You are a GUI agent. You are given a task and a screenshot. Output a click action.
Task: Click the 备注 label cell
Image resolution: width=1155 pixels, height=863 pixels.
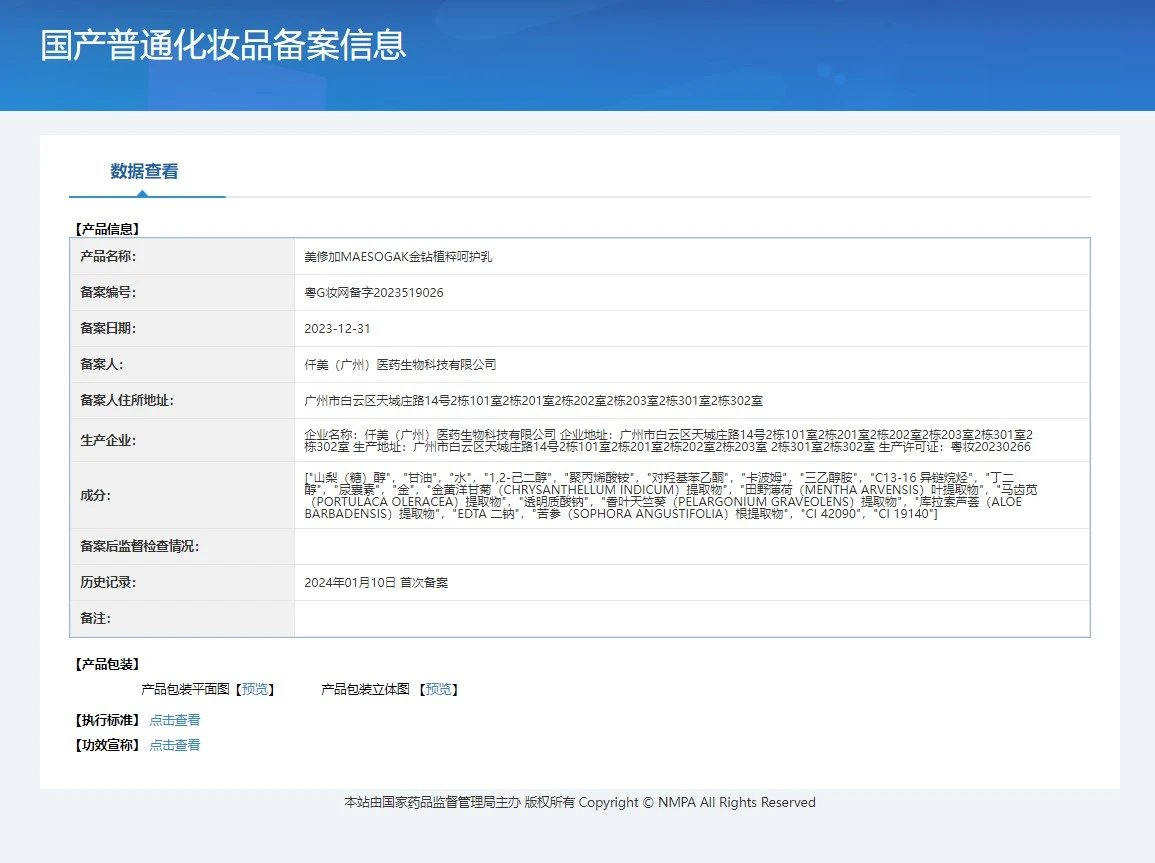[182, 619]
